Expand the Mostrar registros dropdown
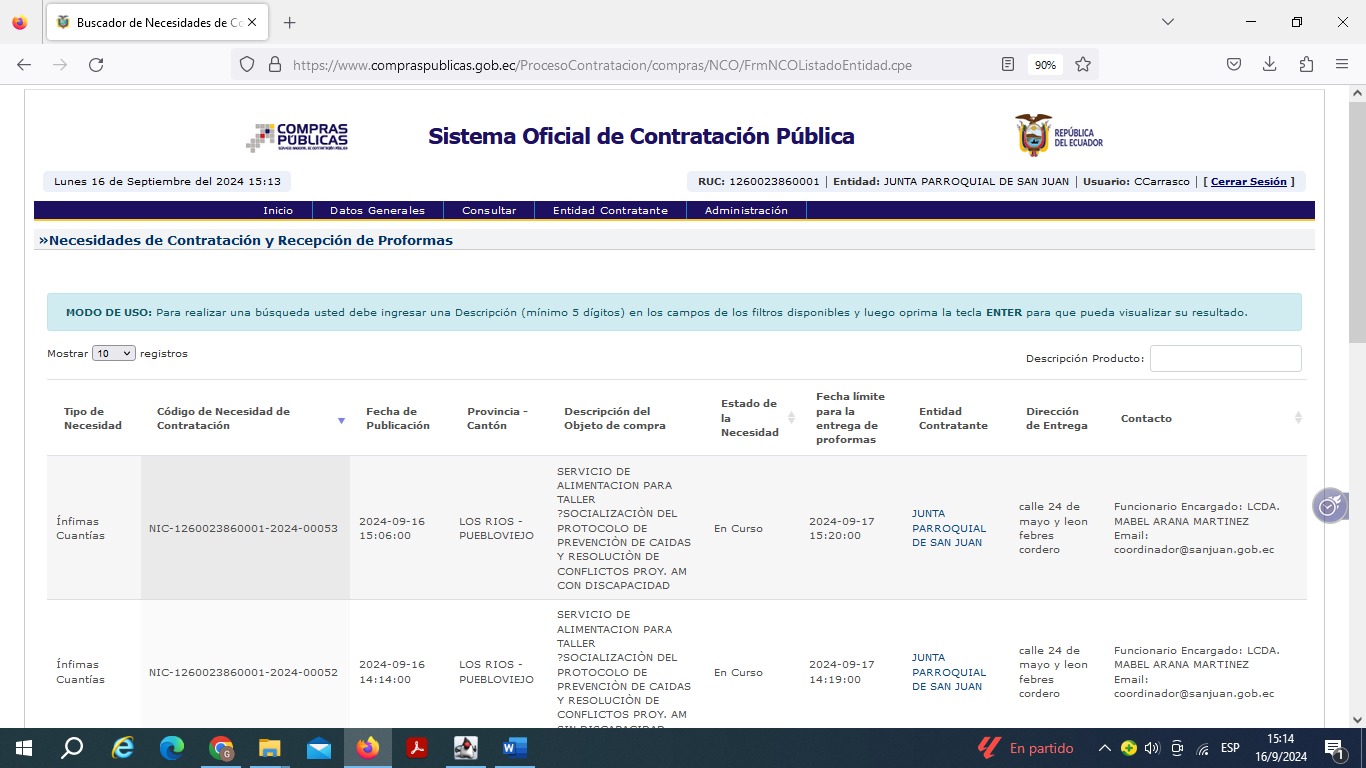 tap(113, 354)
